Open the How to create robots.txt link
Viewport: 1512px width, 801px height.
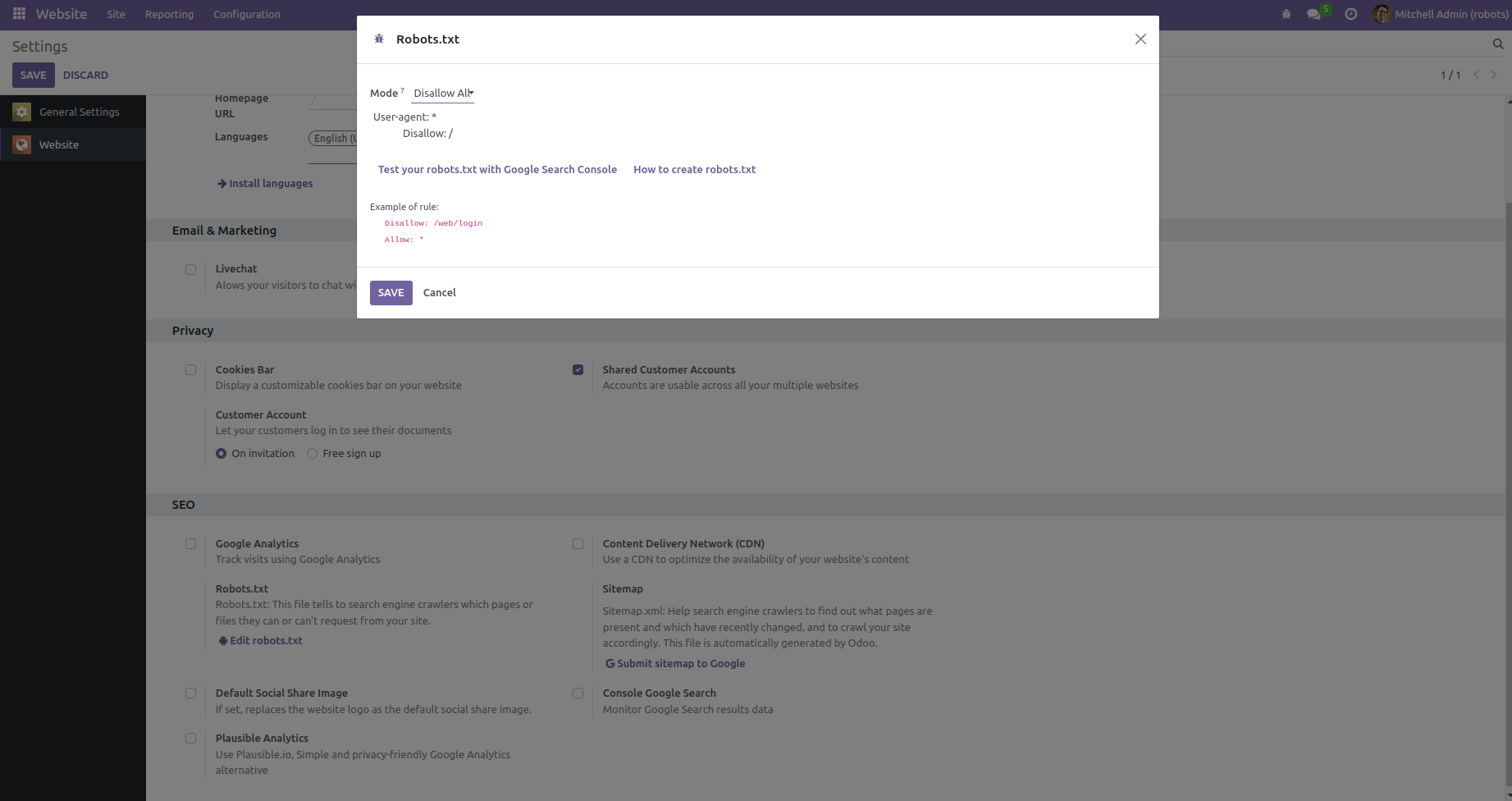pyautogui.click(x=694, y=170)
